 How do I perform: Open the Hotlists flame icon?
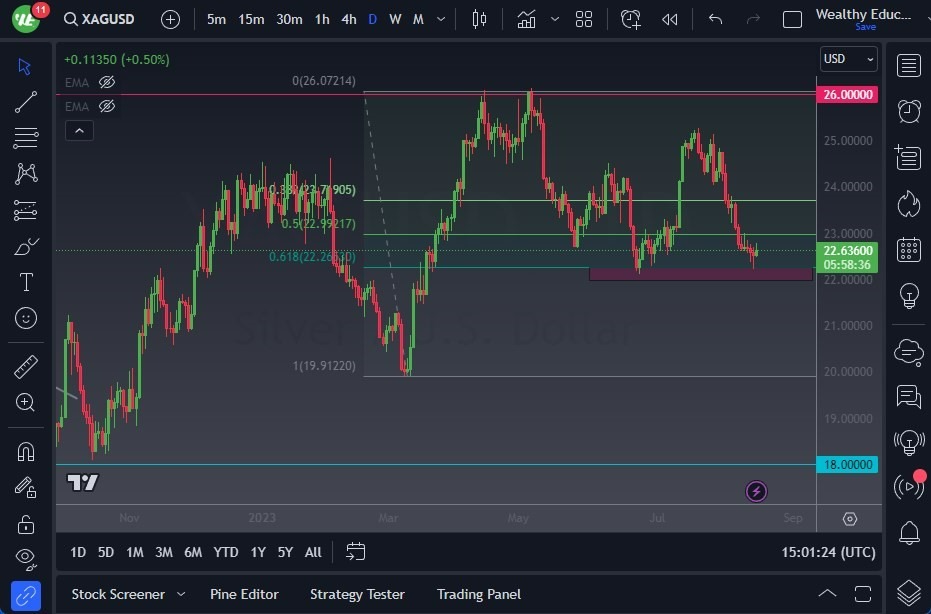[x=908, y=204]
